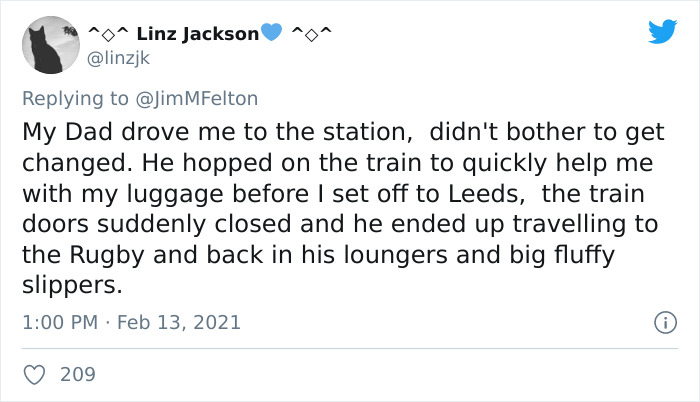Screen dimensions: 700x402
Task: Open the @JimMFelton mention link
Action: [196, 99]
